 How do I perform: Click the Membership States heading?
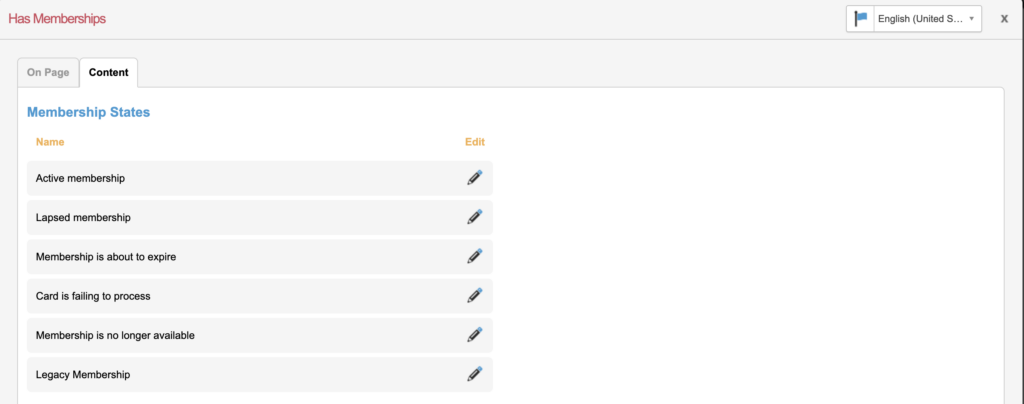(88, 113)
